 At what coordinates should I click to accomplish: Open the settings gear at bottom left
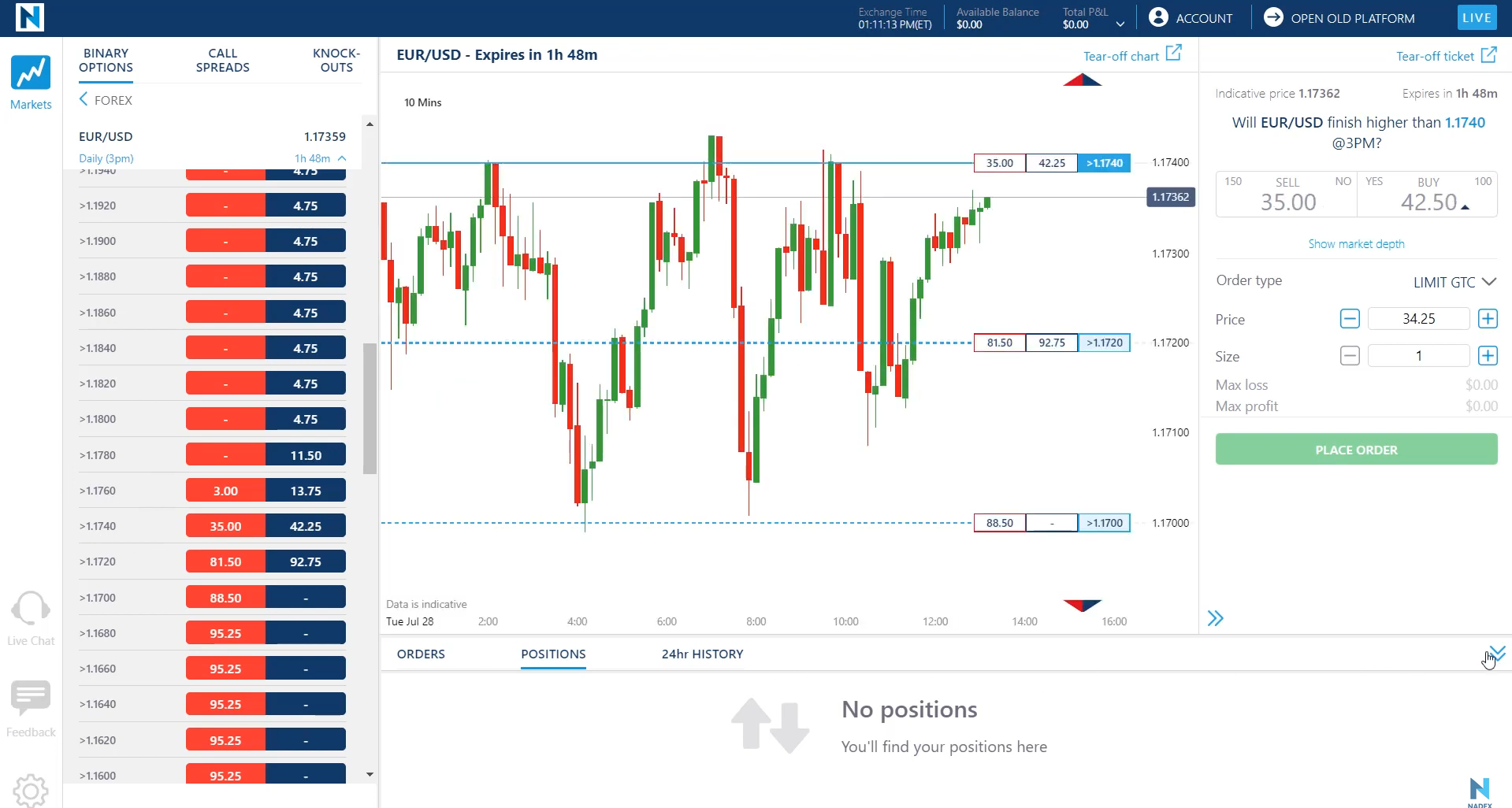coord(30,791)
